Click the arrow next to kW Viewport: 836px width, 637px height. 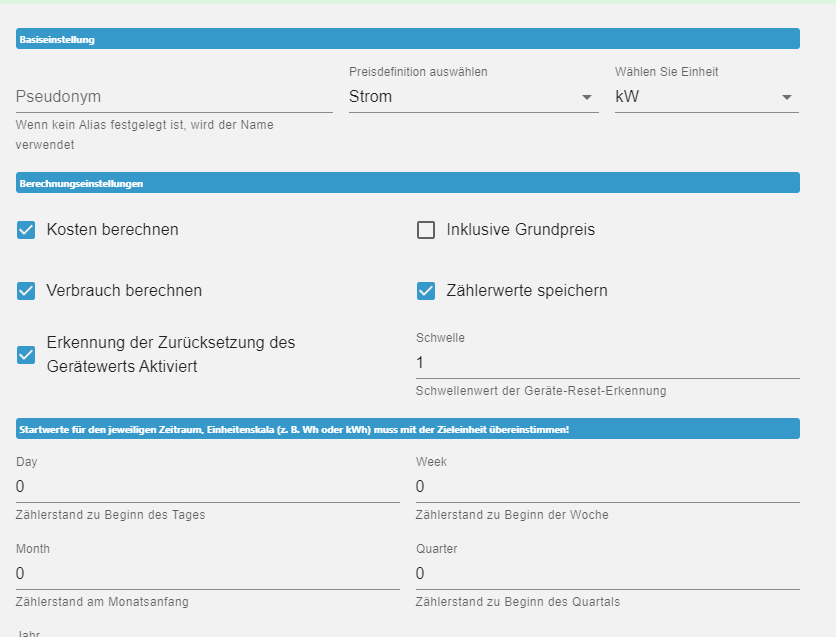click(x=787, y=97)
